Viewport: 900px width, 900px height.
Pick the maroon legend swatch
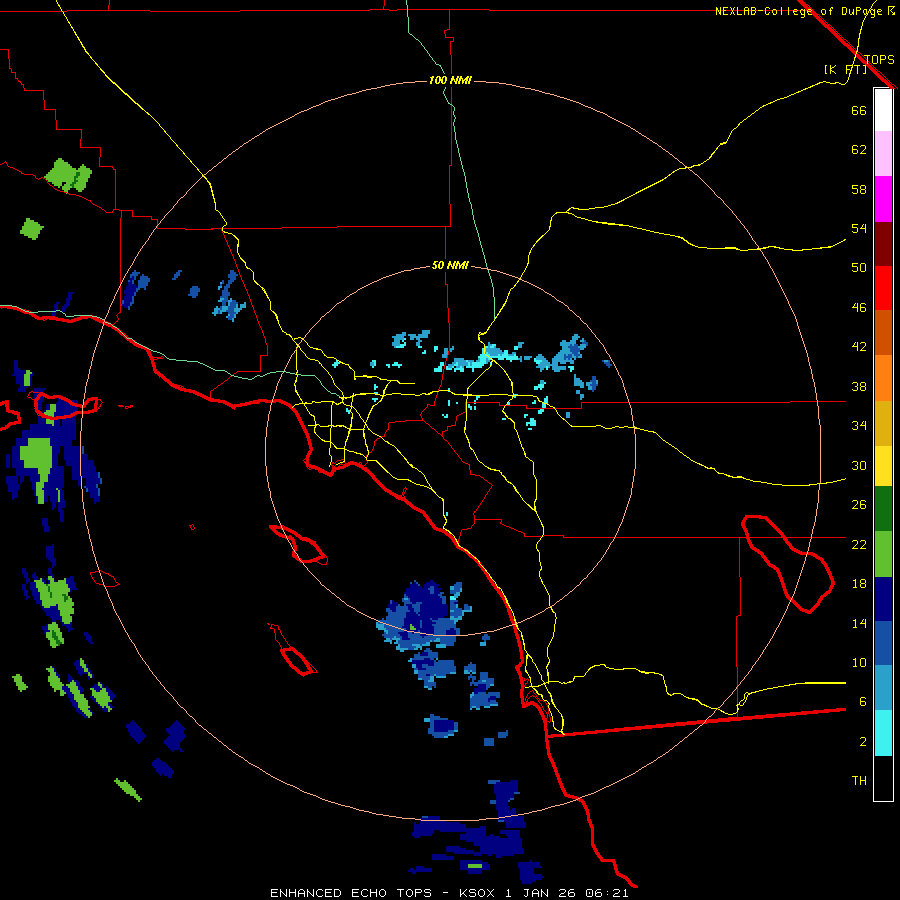click(x=883, y=243)
